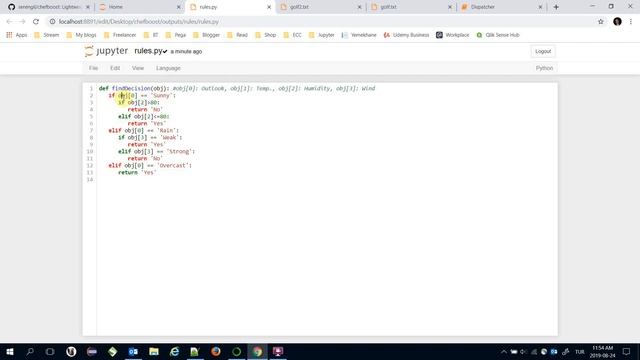The width and height of the screenshot is (640, 360).
Task: Switch to the golf.txt tab
Action: pyautogui.click(x=410, y=7)
